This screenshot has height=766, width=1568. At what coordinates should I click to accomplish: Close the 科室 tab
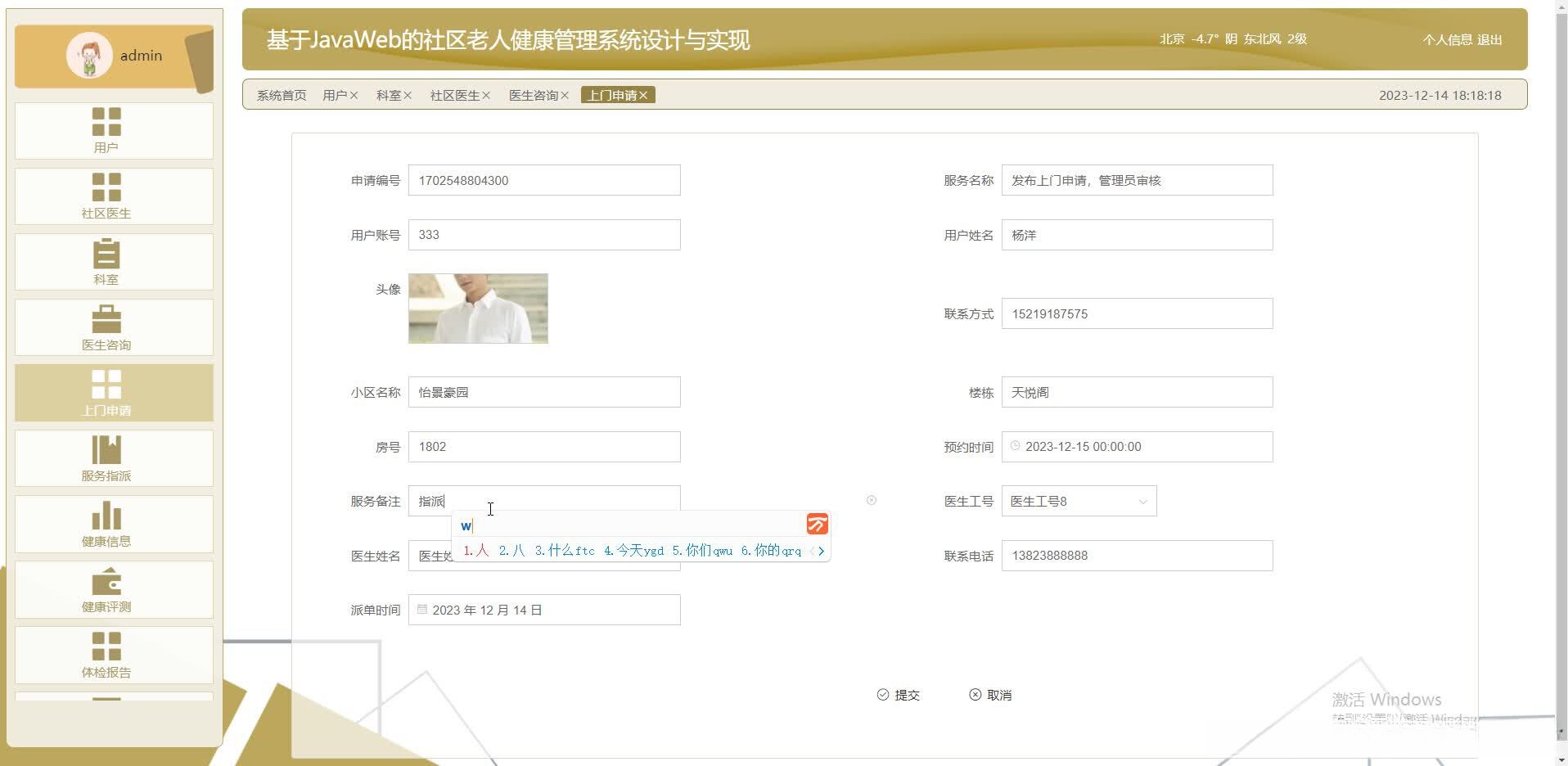tap(408, 96)
